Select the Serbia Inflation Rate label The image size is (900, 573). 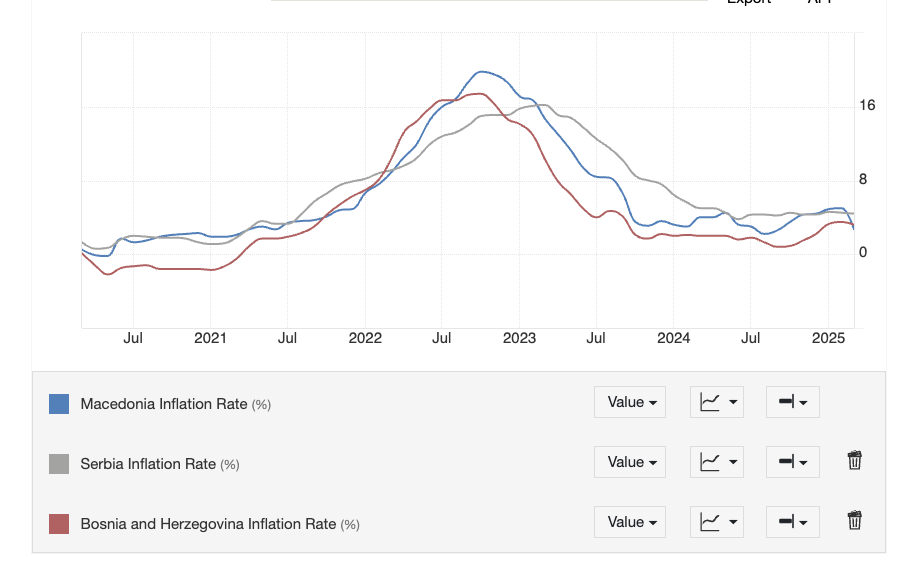coord(148,464)
